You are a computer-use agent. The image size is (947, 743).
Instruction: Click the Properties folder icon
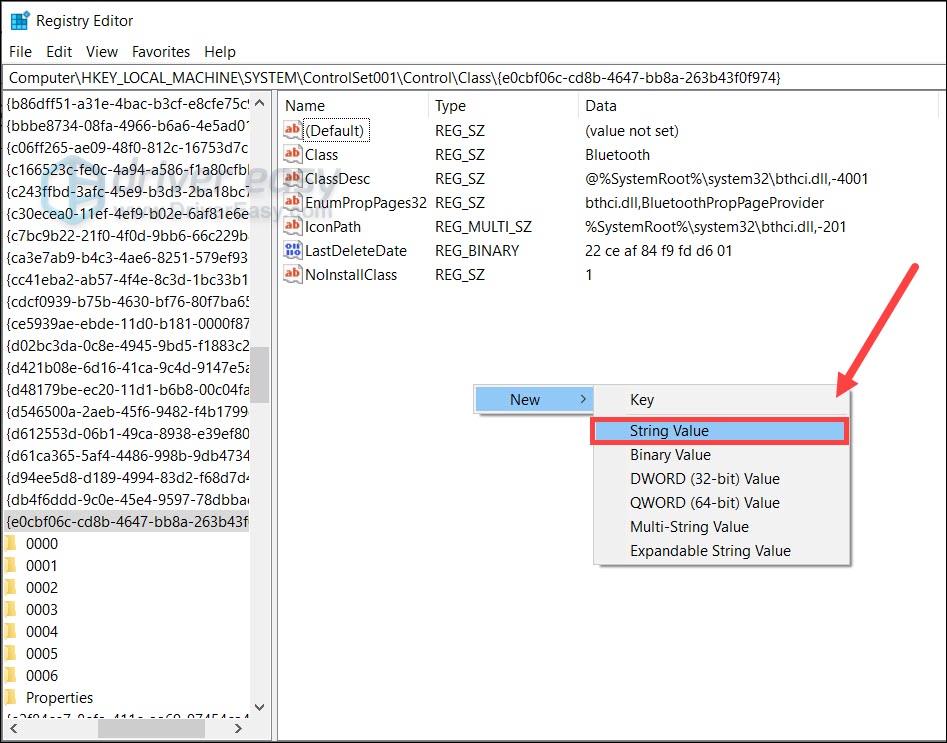point(12,698)
